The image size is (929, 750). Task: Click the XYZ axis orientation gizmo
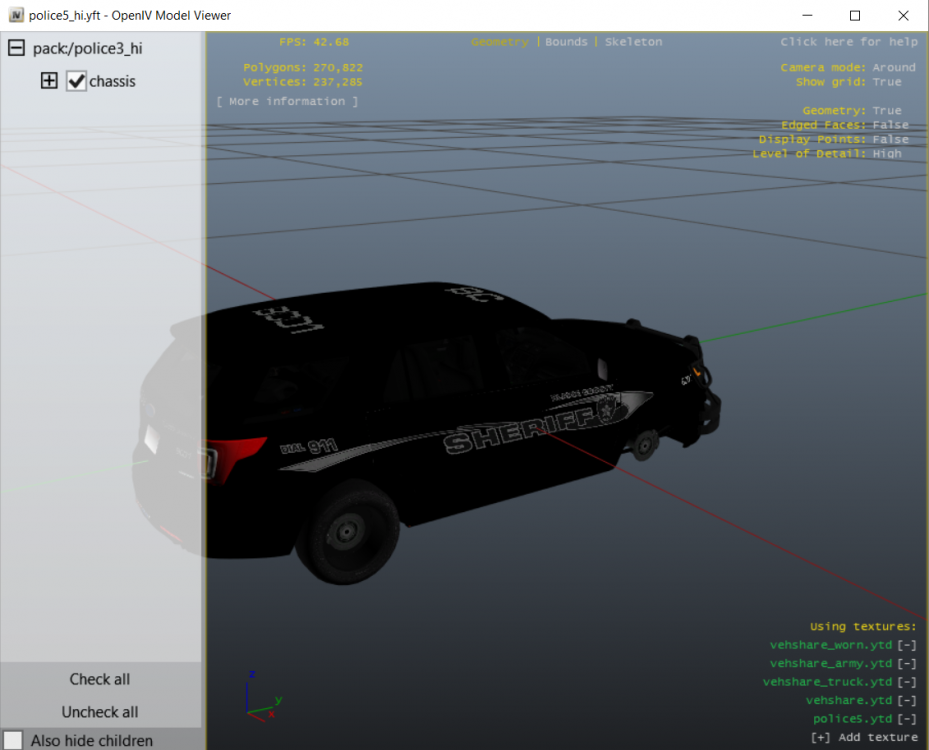[x=262, y=697]
